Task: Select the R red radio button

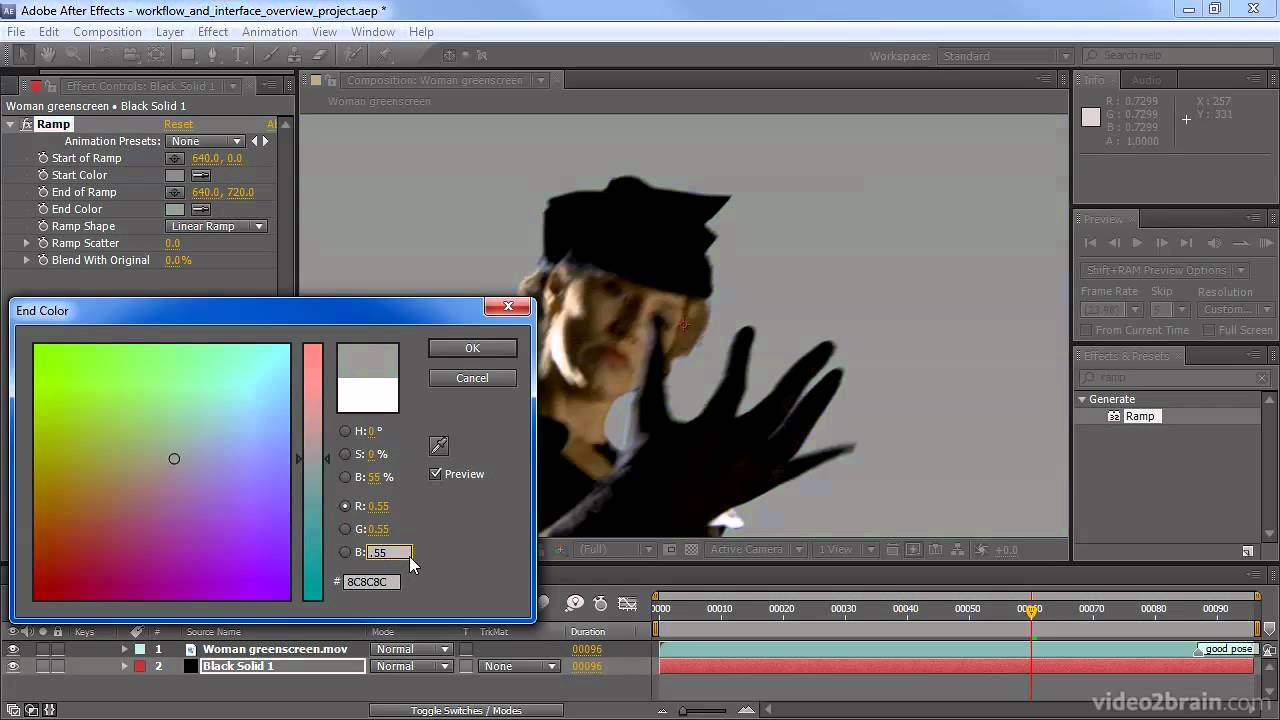Action: click(x=345, y=506)
